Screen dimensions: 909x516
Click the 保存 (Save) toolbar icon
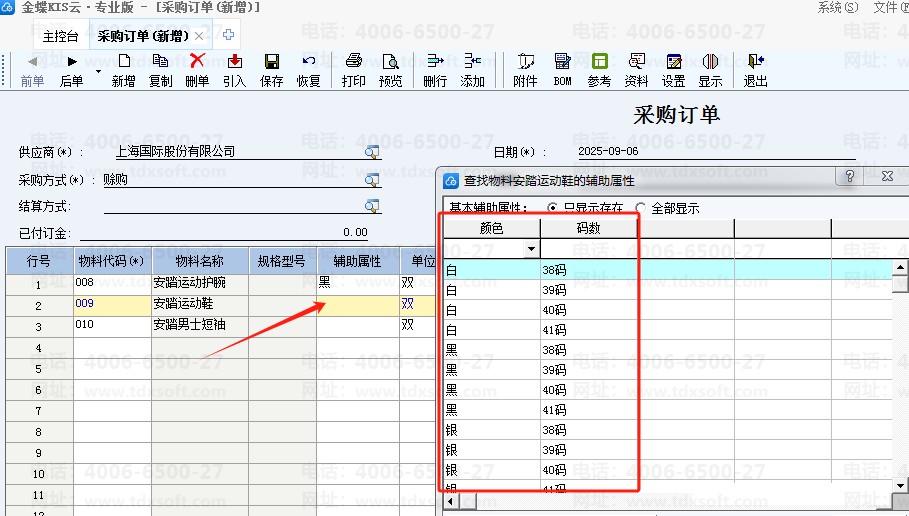pyautogui.click(x=271, y=69)
